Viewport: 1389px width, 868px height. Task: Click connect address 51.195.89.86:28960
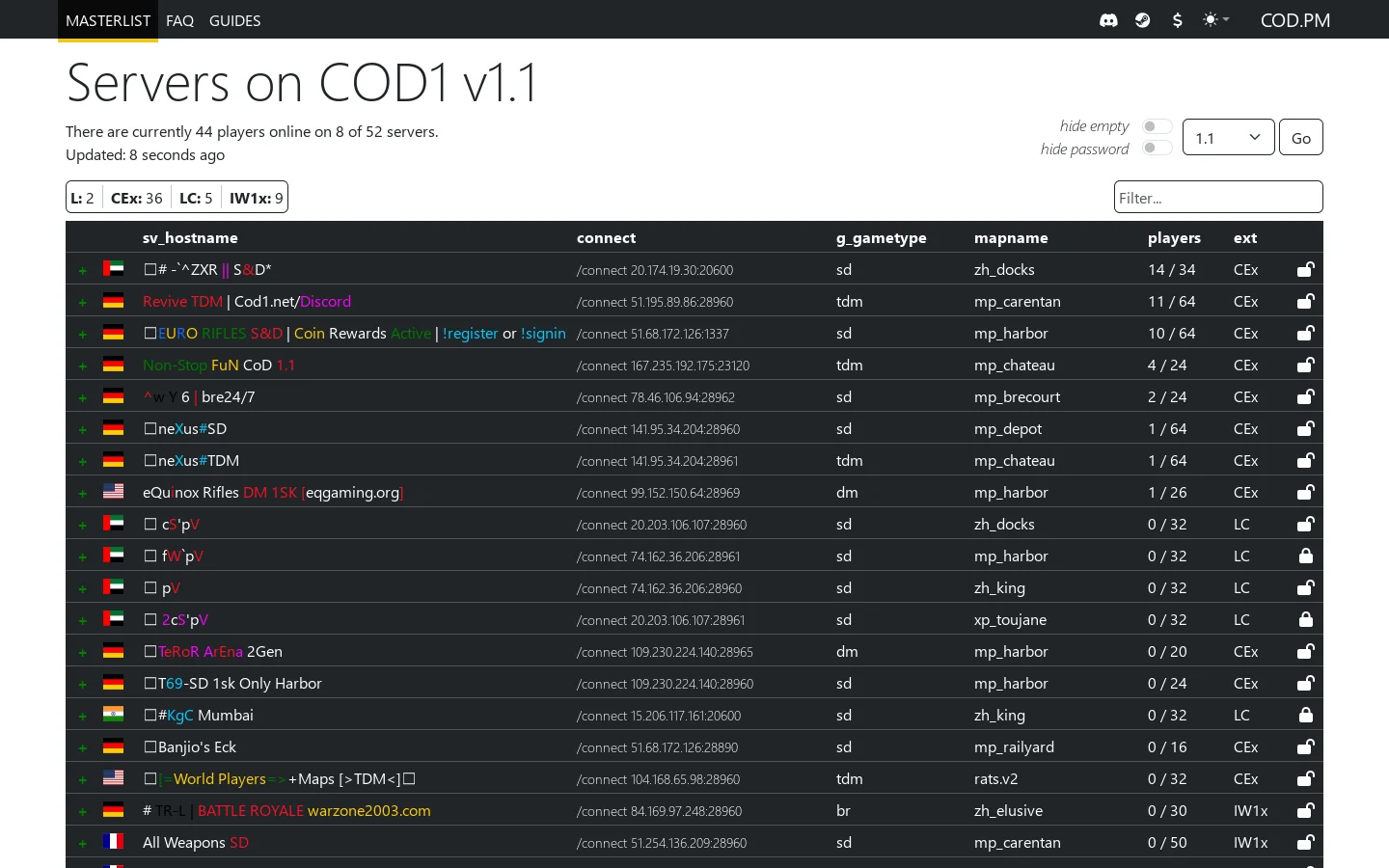(655, 302)
